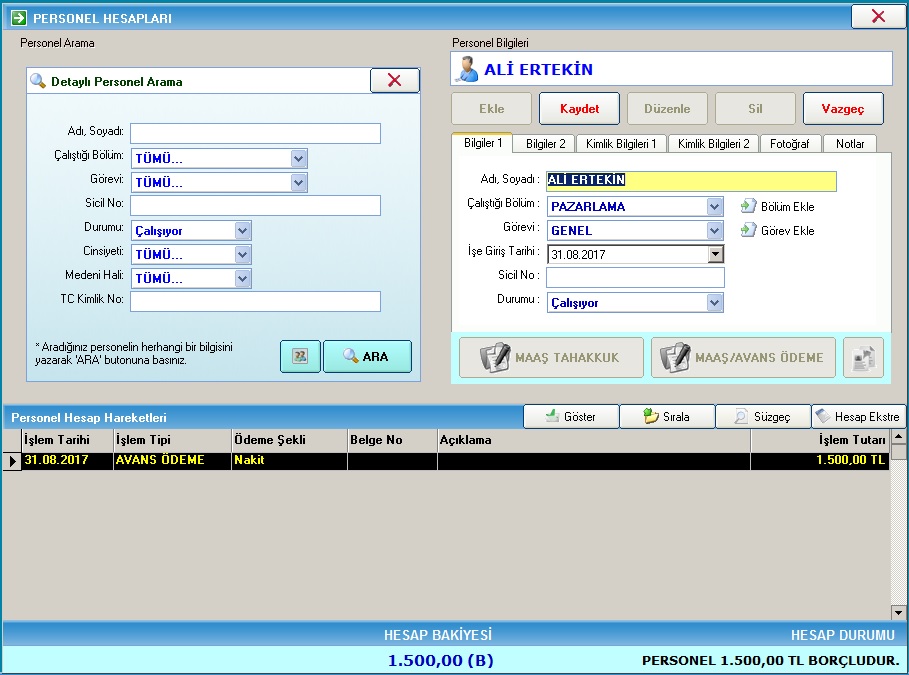
Task: Open the İşe Giriş Tarihi date picker
Action: click(x=715, y=254)
